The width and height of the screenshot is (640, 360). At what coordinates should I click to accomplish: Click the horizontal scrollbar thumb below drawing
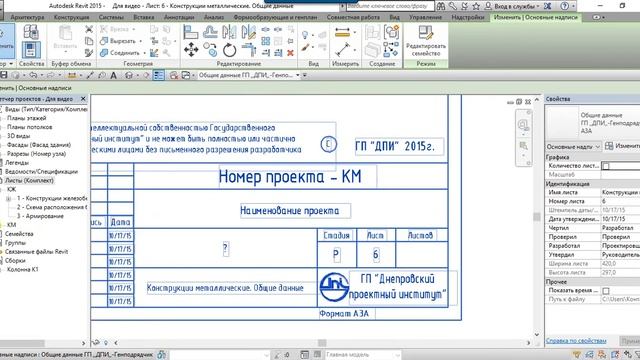[x=322, y=343]
